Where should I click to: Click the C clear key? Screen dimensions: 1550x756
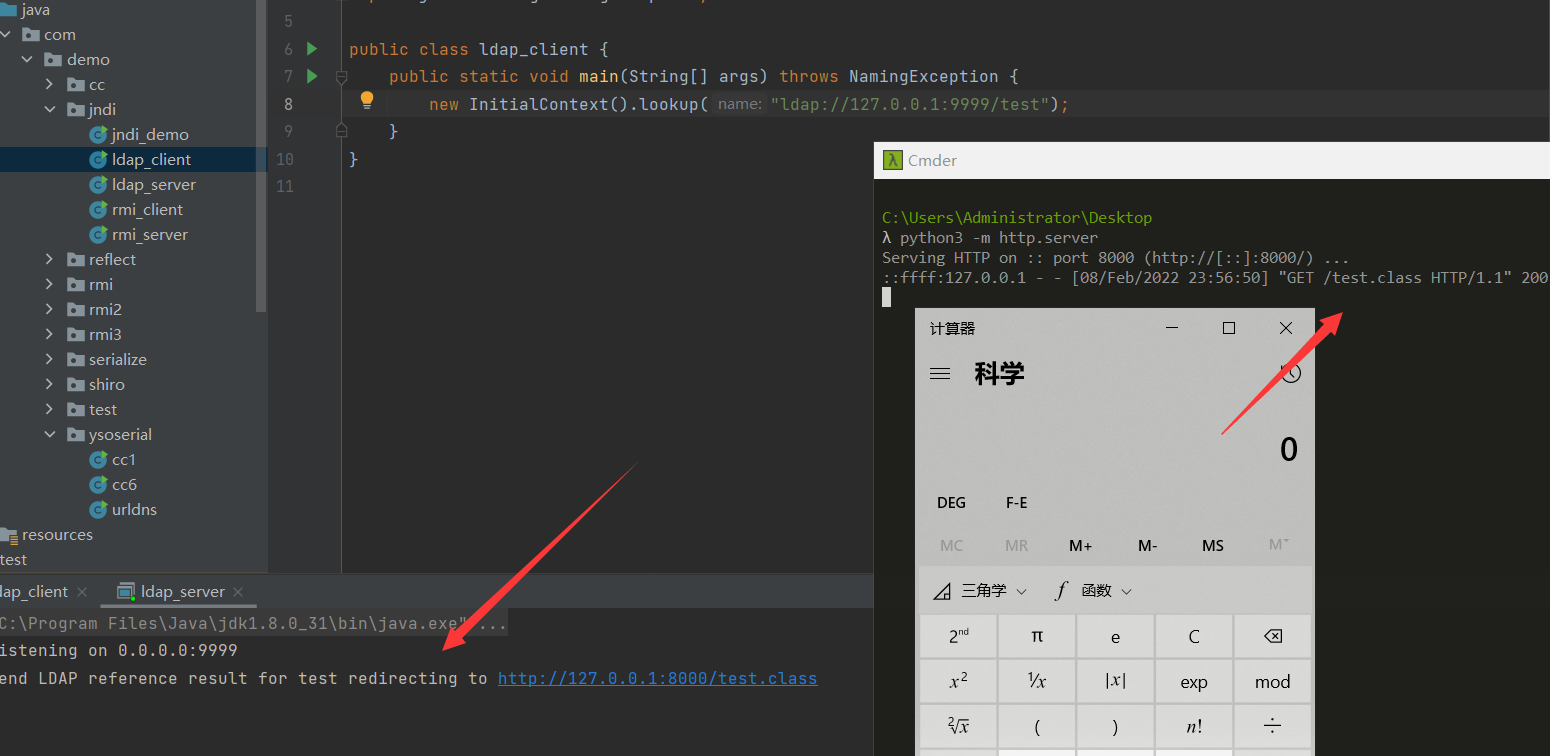(x=1194, y=636)
